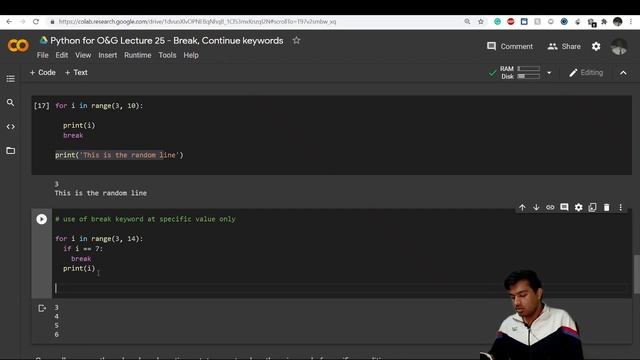
Task: Move the cell down with arrow
Action: point(536,207)
